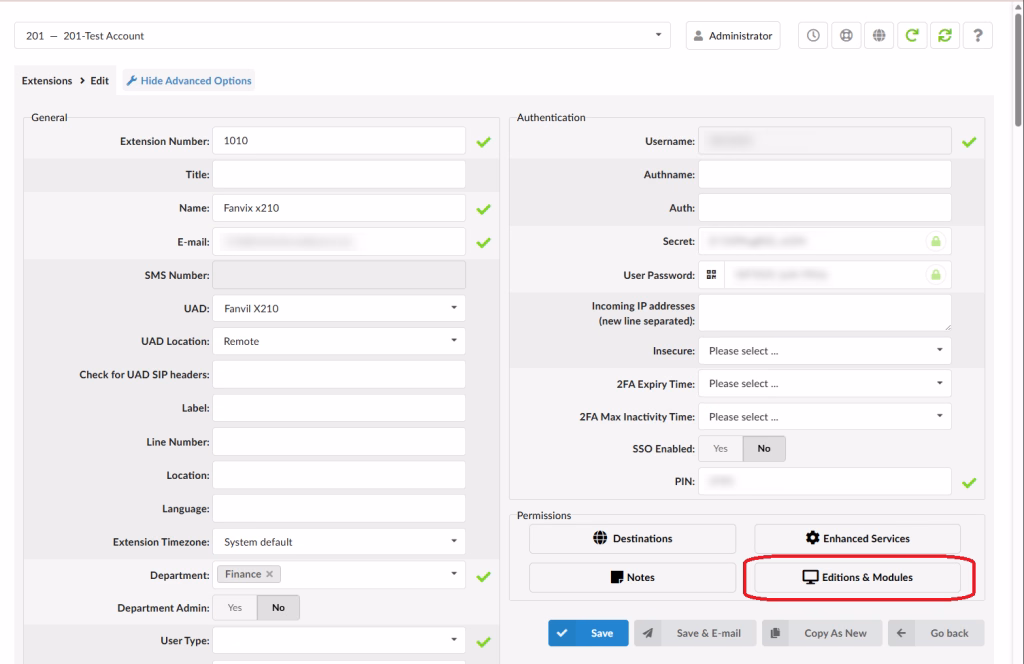Remove the Finance department tag
This screenshot has width=1024, height=664.
click(x=270, y=574)
